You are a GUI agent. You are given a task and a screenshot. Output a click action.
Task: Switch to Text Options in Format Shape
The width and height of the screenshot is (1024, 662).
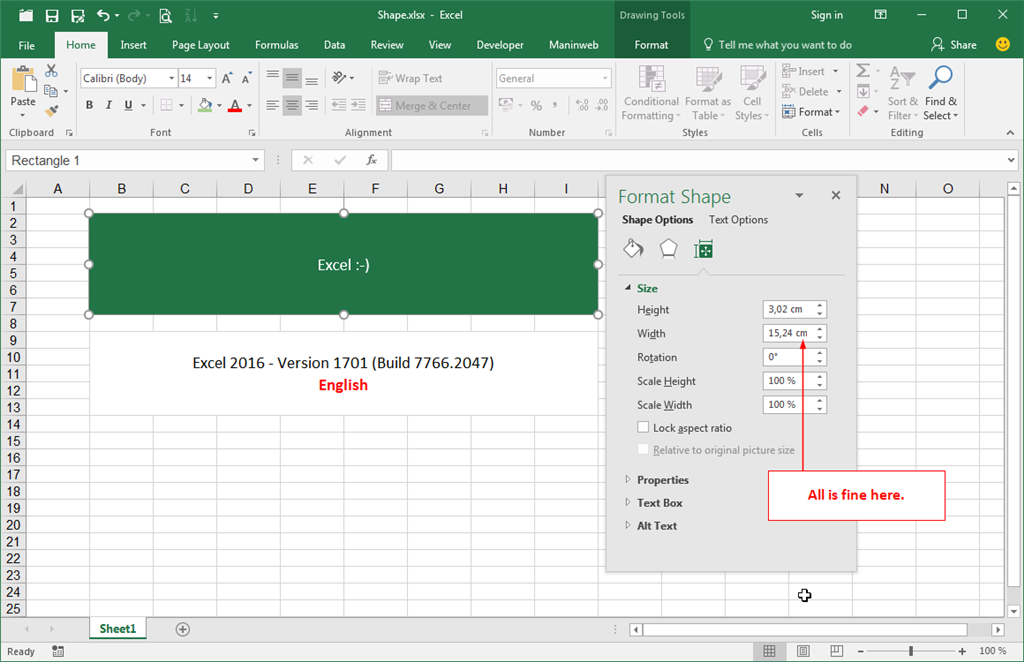coord(738,219)
